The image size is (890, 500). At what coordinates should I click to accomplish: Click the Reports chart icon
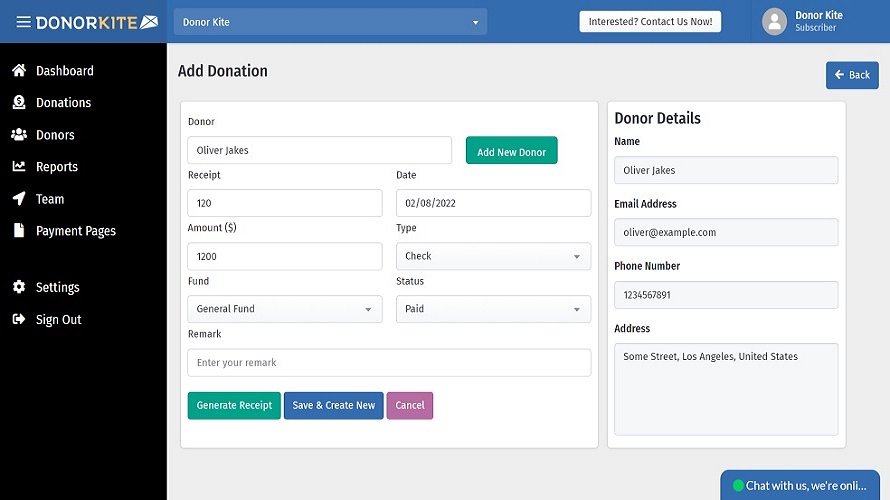19,167
